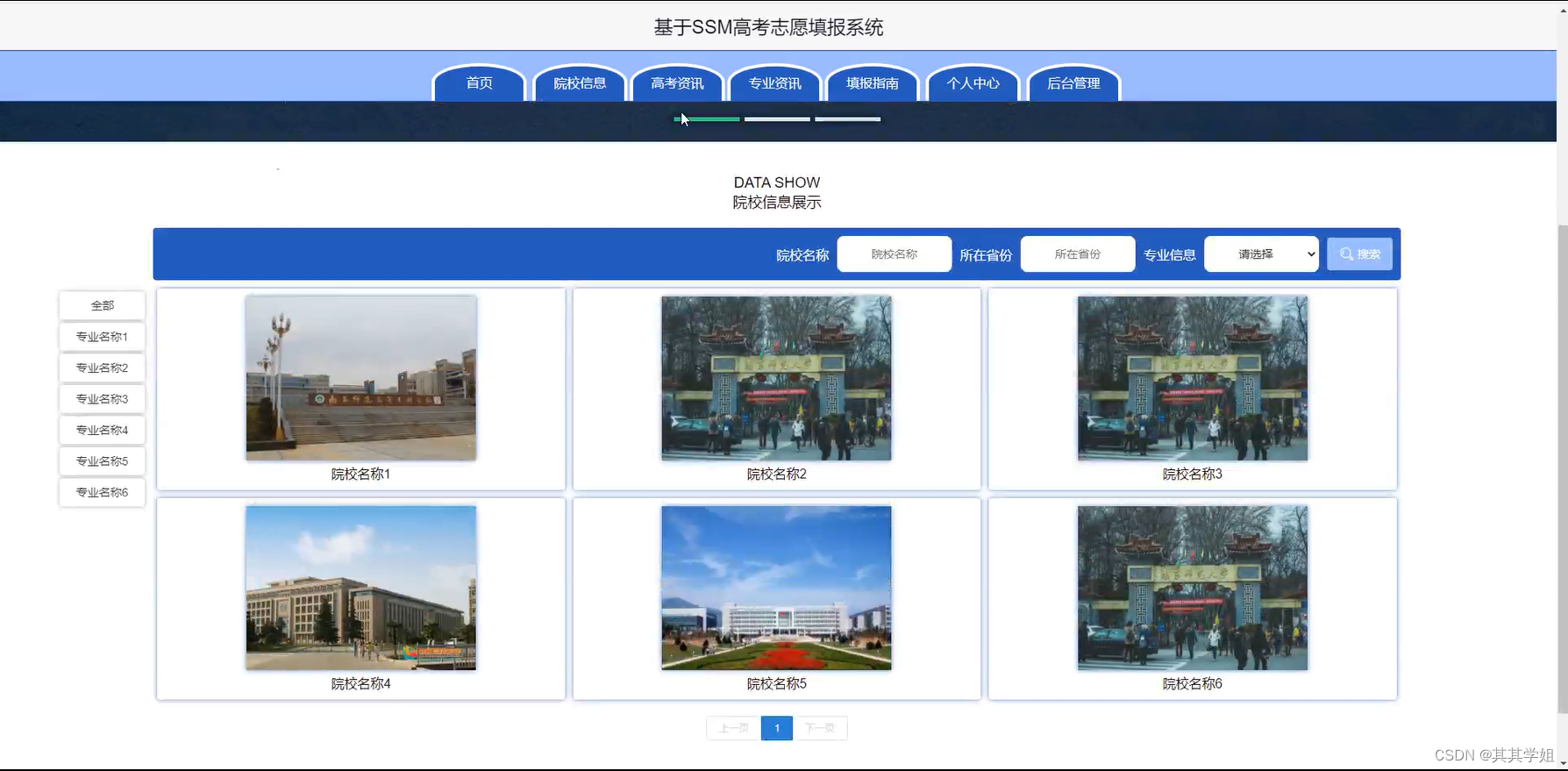Open the 高考资讯 tab
This screenshot has width=1568, height=771.
(x=677, y=83)
